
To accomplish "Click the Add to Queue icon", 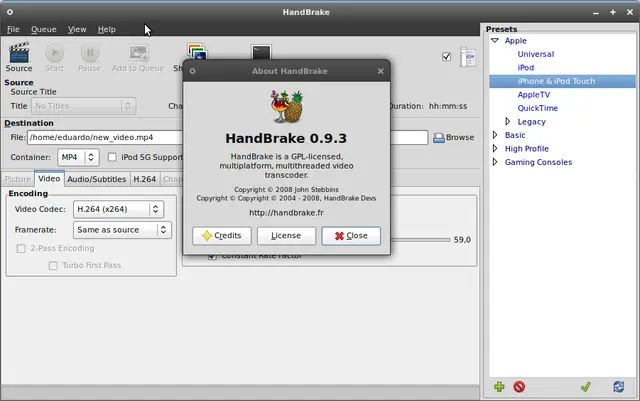I will point(138,53).
